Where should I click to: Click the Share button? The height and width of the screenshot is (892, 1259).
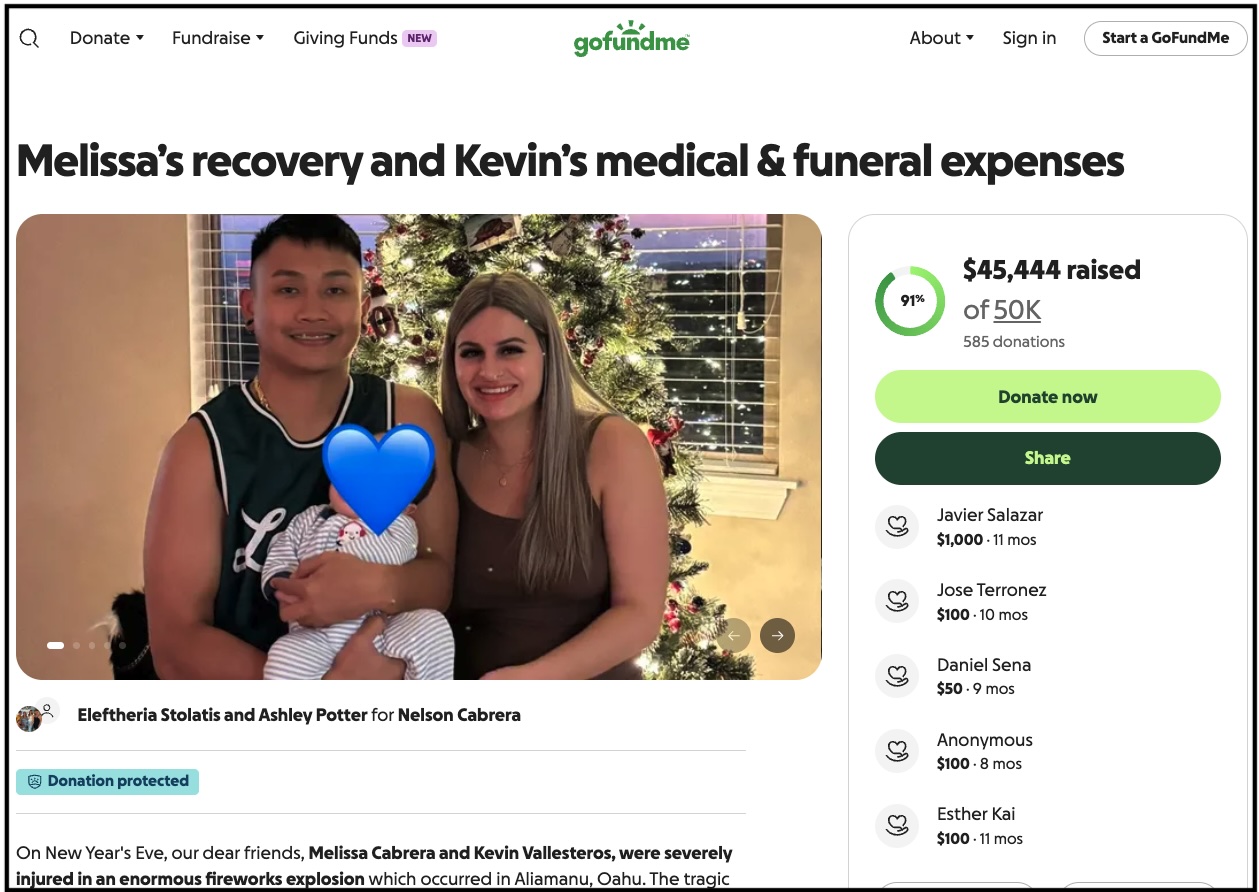1047,458
